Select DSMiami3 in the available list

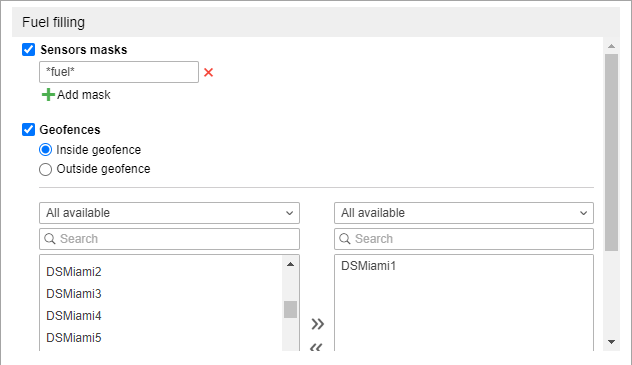click(x=74, y=294)
